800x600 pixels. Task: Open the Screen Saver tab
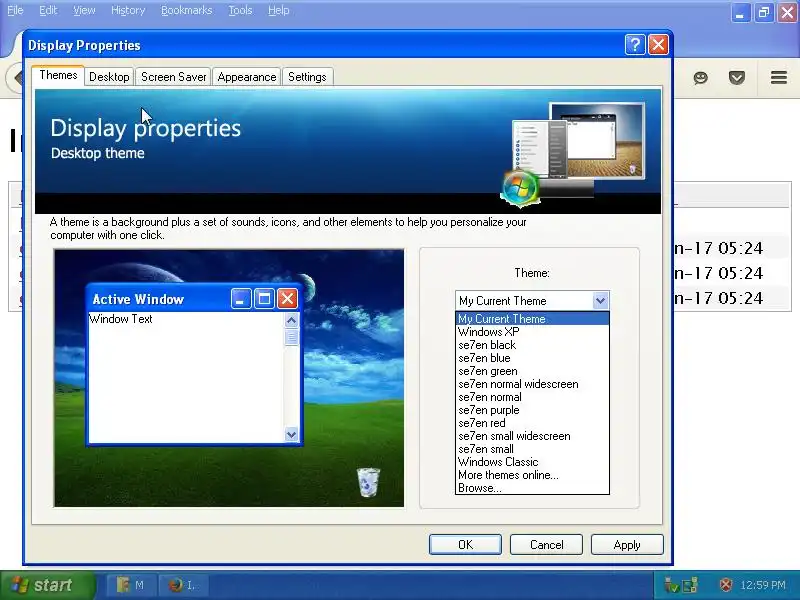click(x=173, y=77)
